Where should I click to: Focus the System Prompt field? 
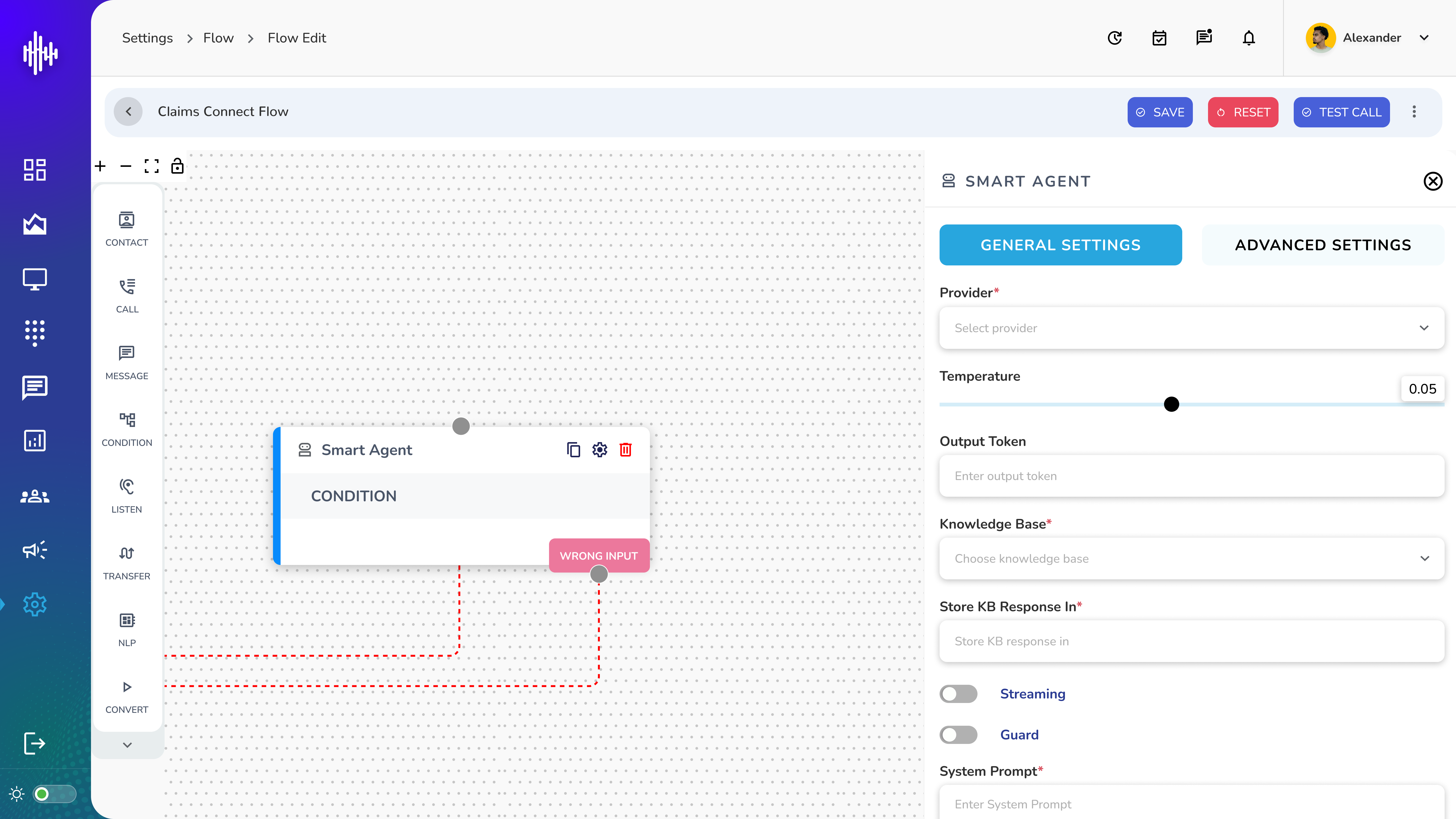1192,802
